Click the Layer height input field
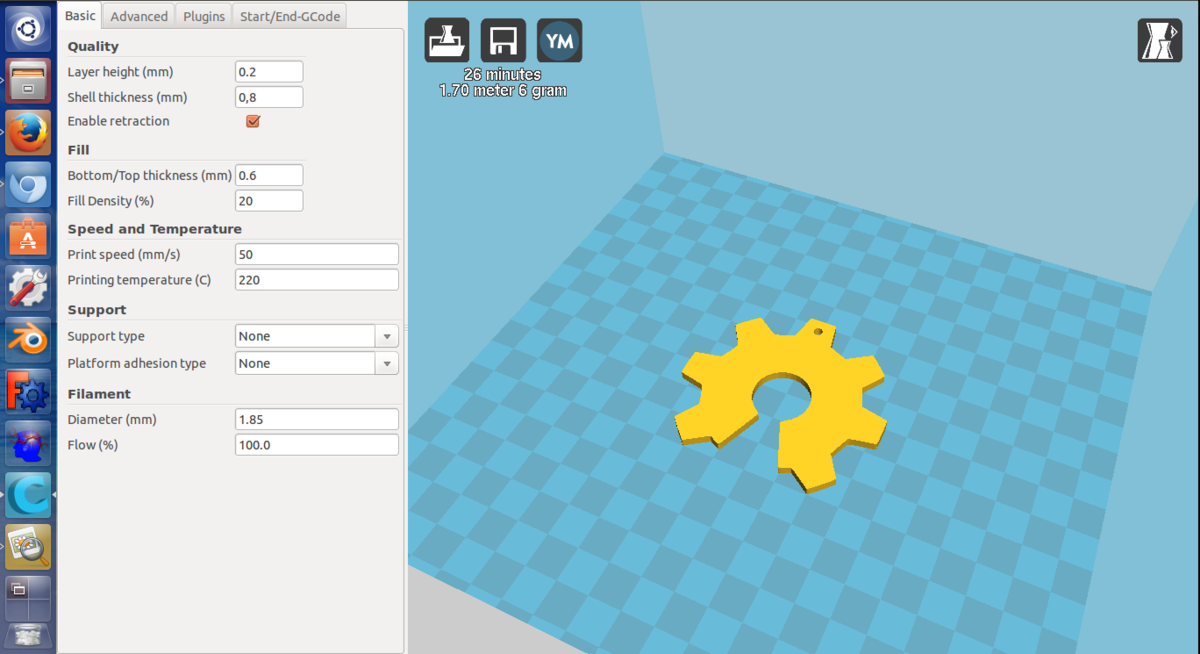The width and height of the screenshot is (1200, 654). (269, 72)
